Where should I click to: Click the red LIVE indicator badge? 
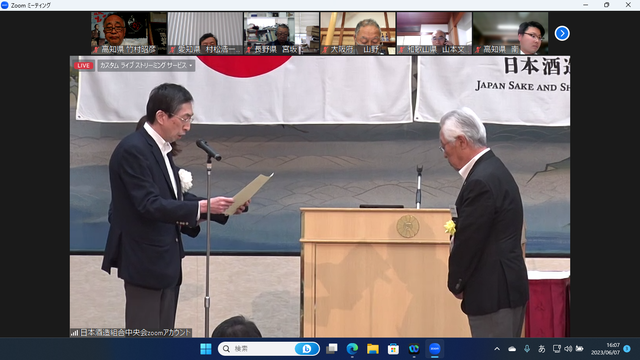coord(83,65)
